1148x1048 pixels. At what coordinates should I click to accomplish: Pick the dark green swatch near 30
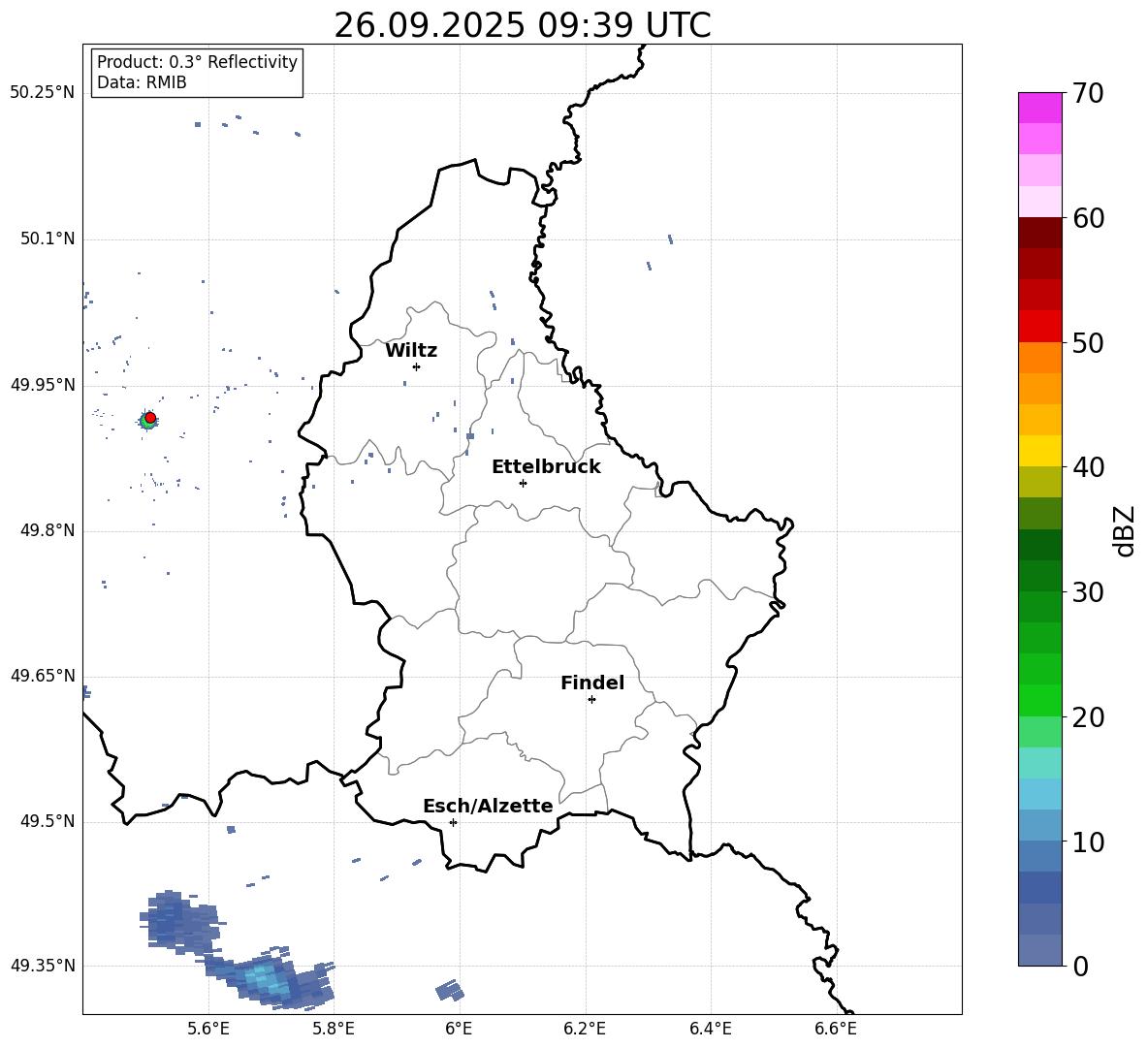1040,576
